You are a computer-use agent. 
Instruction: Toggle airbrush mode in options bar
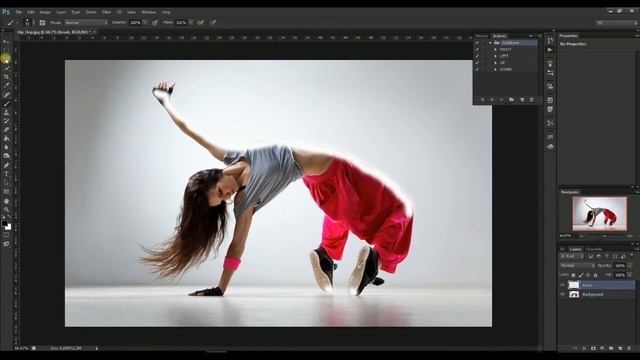point(200,22)
